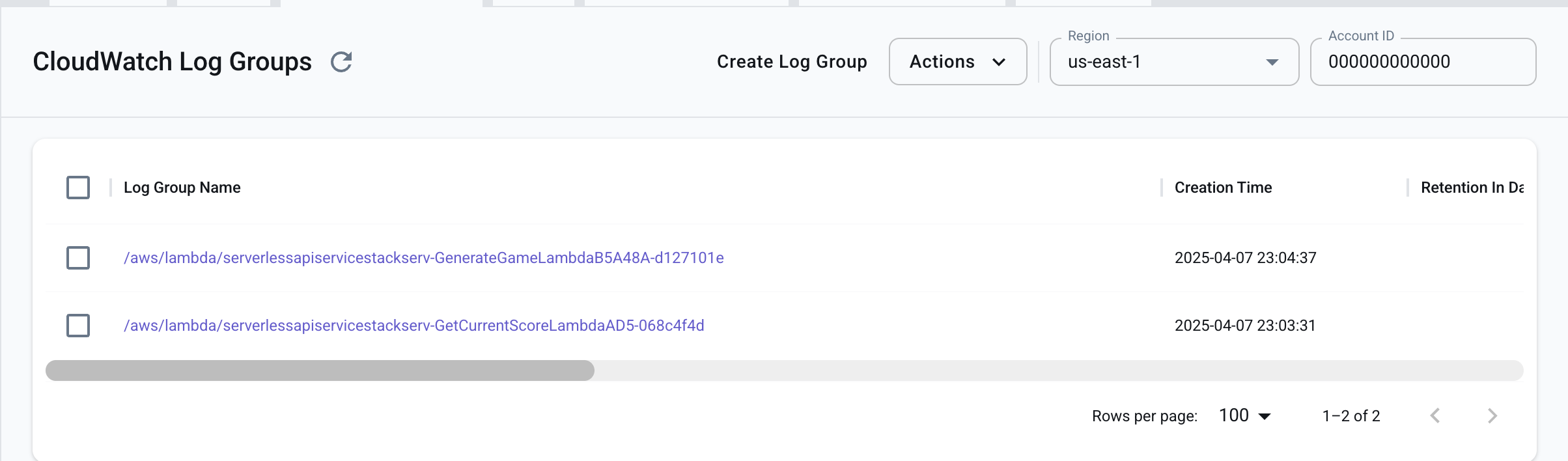Go to next page arrow
Screen dimensions: 1568x461
[x=1492, y=415]
